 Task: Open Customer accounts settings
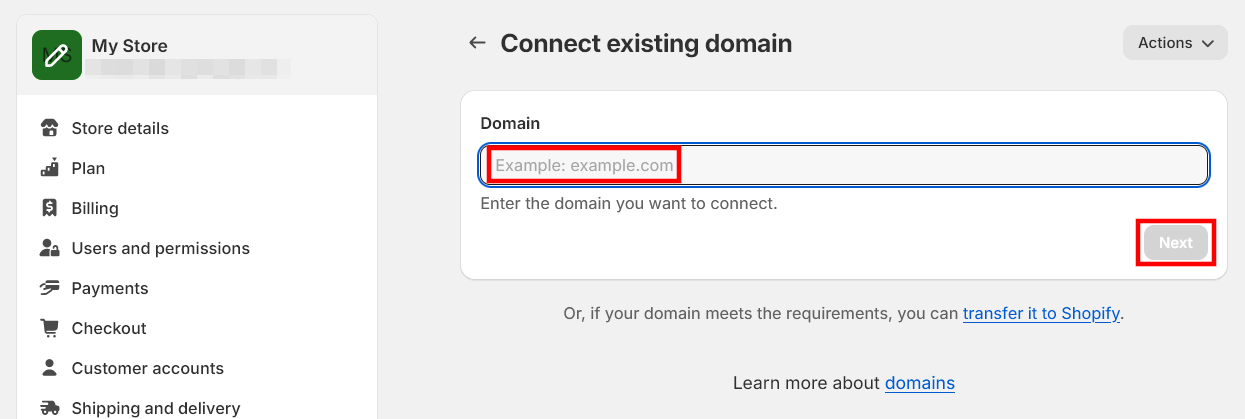coord(147,368)
